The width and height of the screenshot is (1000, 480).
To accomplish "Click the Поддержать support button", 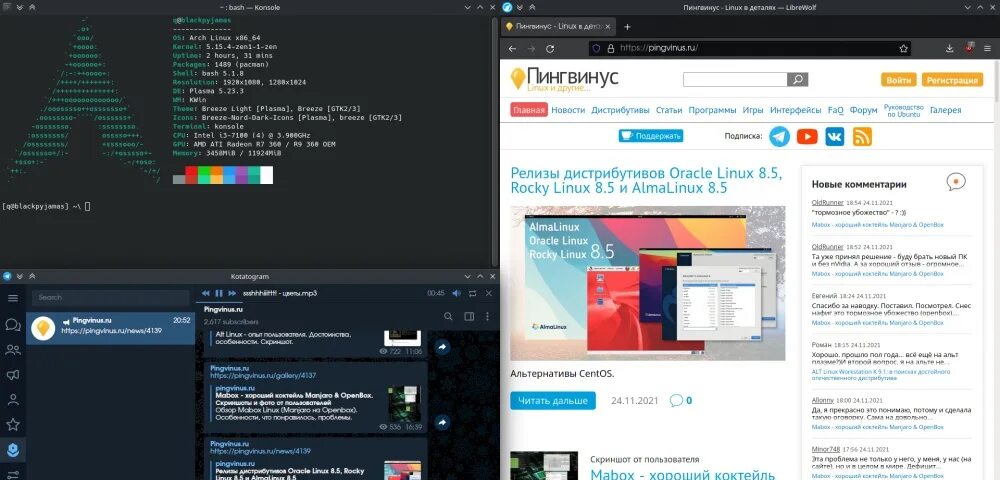I will [x=651, y=136].
